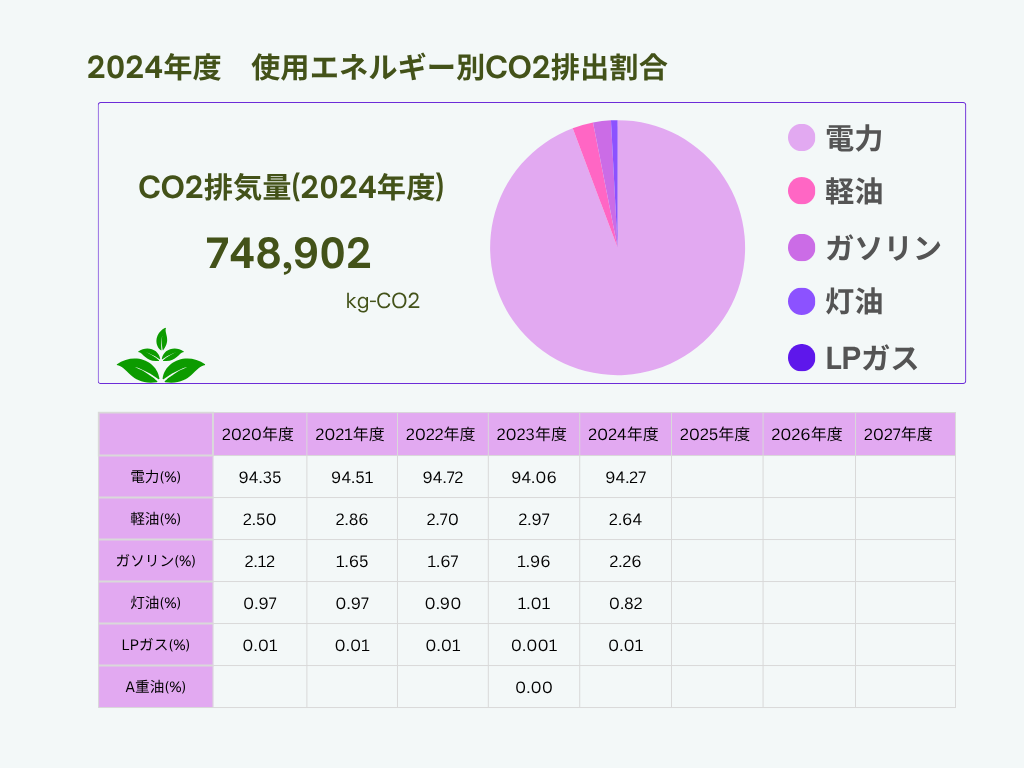The width and height of the screenshot is (1024, 768).
Task: Click the 灯油 legend color circle
Action: (x=802, y=301)
